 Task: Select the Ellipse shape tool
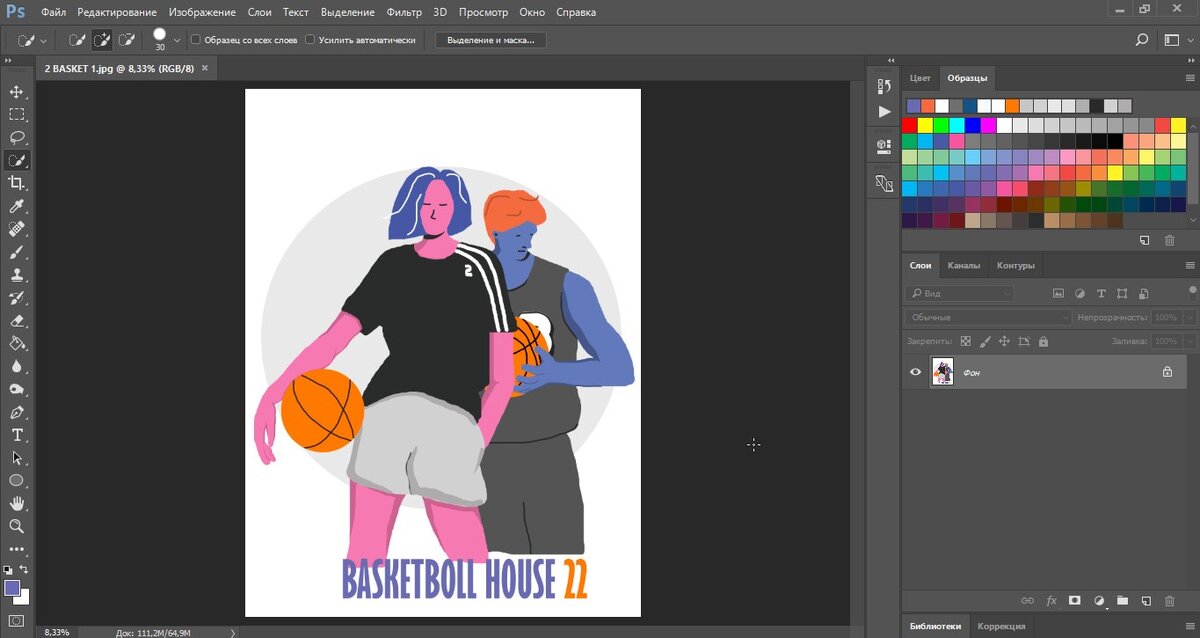point(17,480)
